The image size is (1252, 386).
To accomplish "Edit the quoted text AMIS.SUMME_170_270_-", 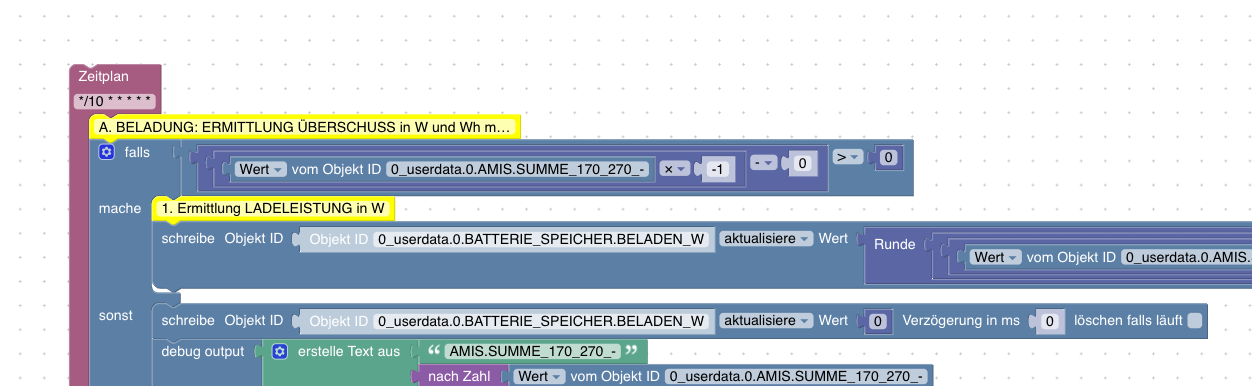I will tap(533, 351).
